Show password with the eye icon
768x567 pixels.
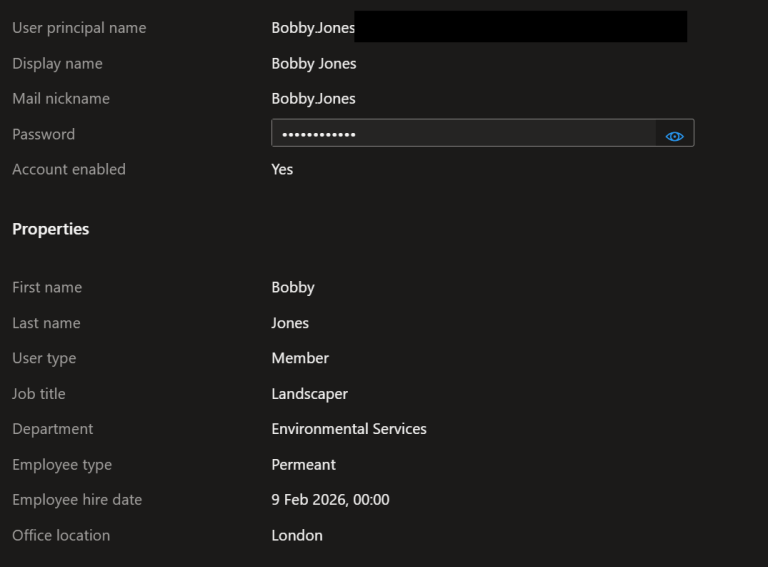674,135
